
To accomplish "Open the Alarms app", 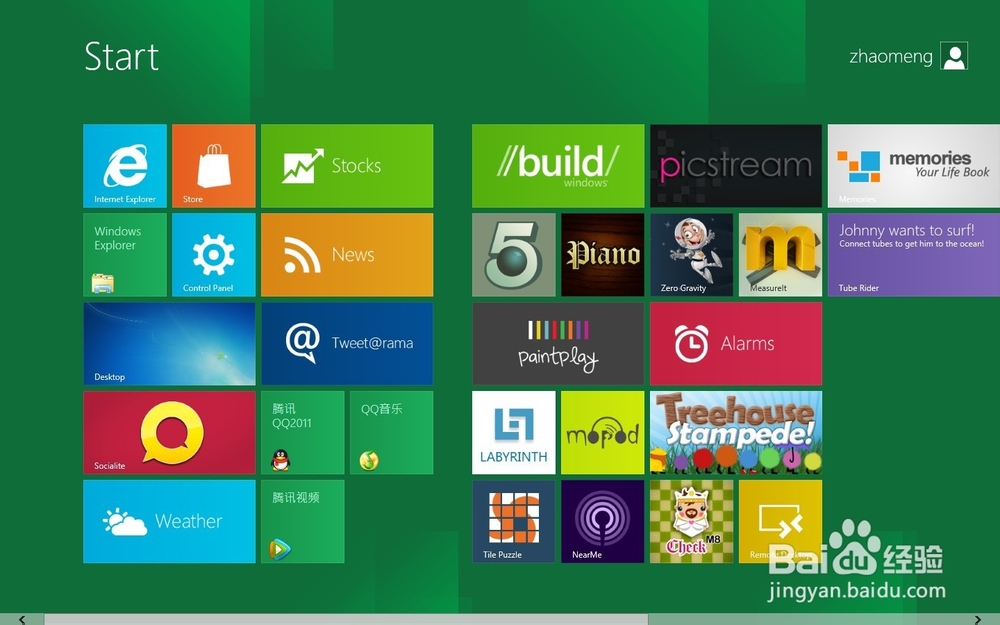I will tap(736, 343).
